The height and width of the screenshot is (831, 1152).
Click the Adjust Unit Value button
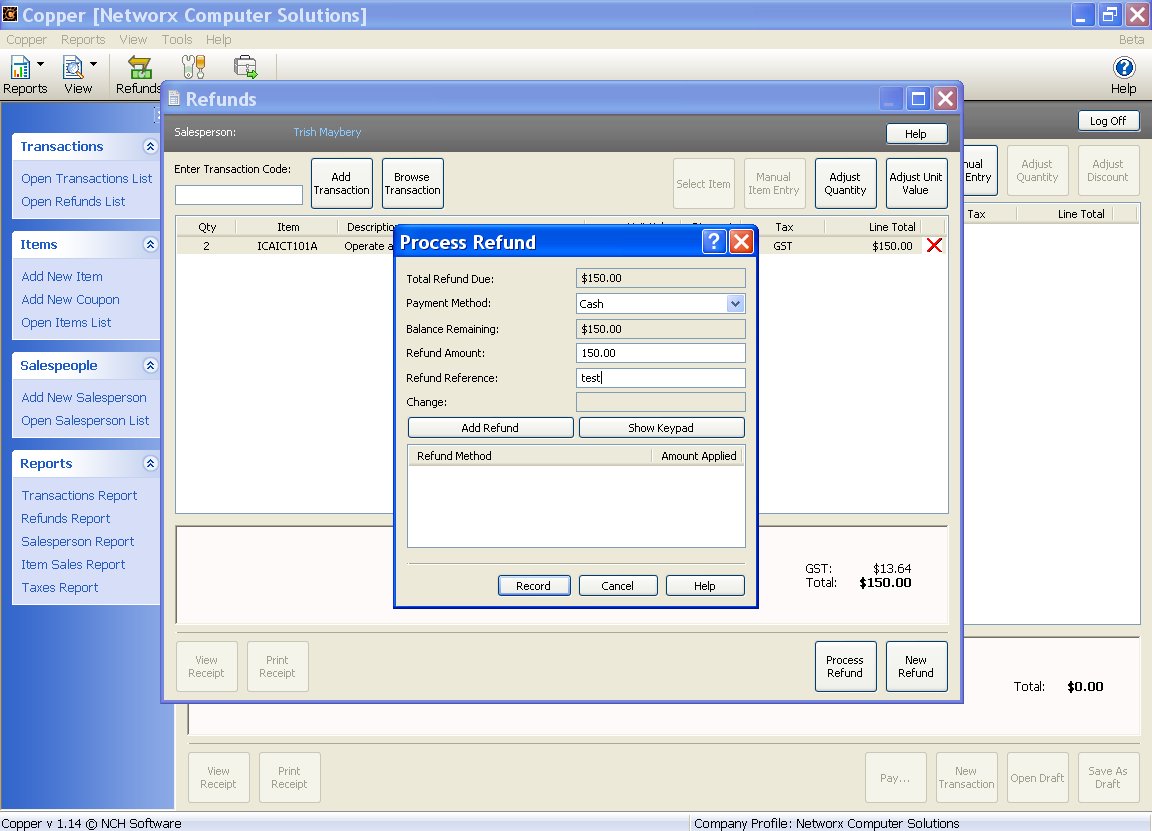point(915,184)
